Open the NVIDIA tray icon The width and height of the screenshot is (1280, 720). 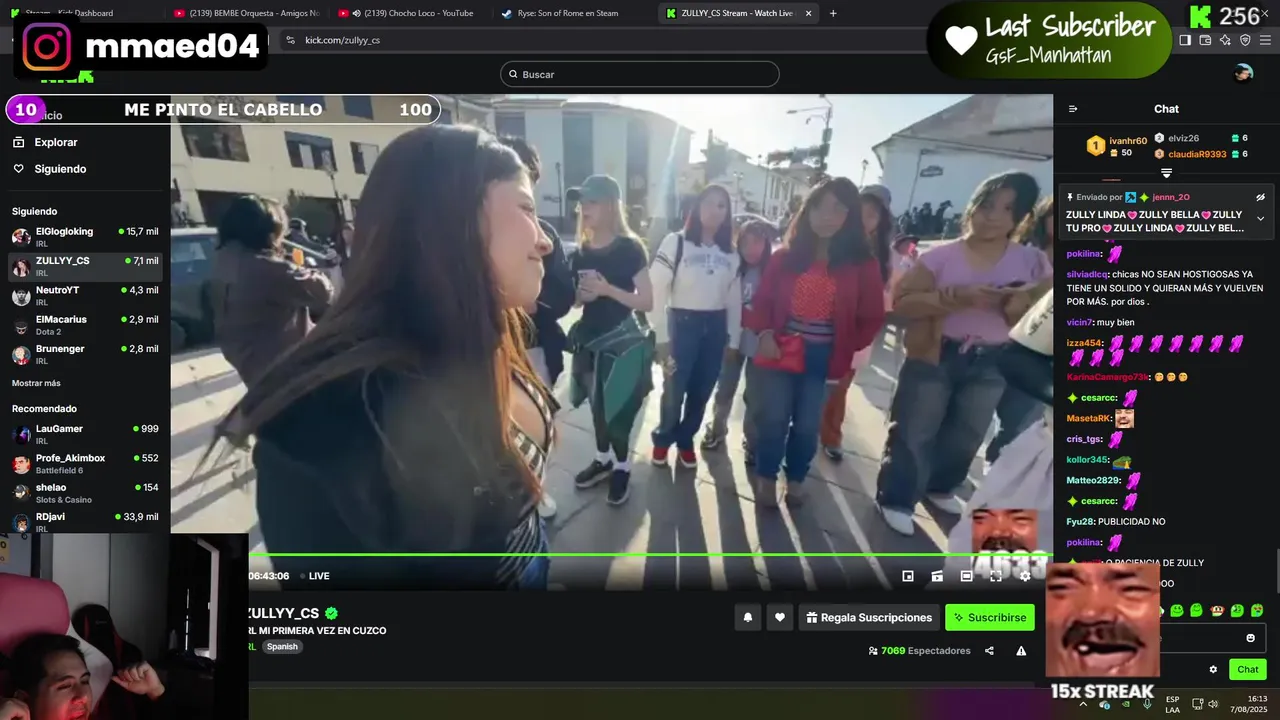[x=1126, y=704]
